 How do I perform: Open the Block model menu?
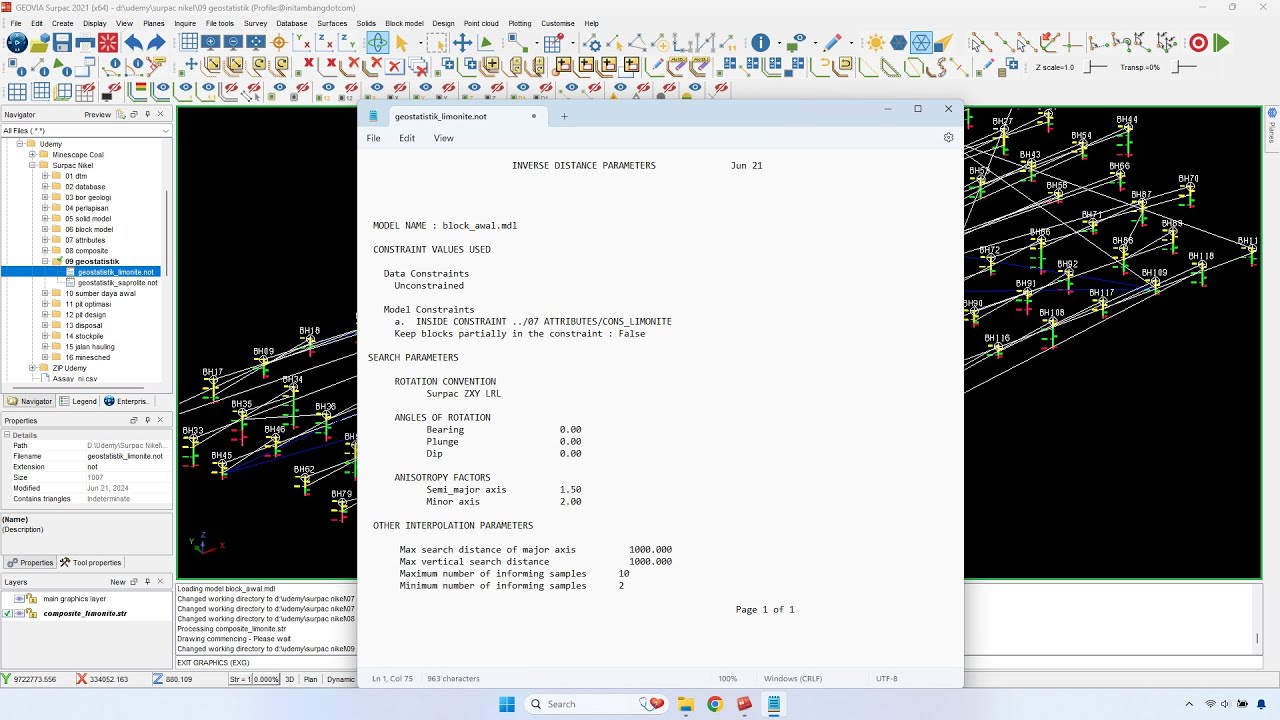click(x=404, y=23)
